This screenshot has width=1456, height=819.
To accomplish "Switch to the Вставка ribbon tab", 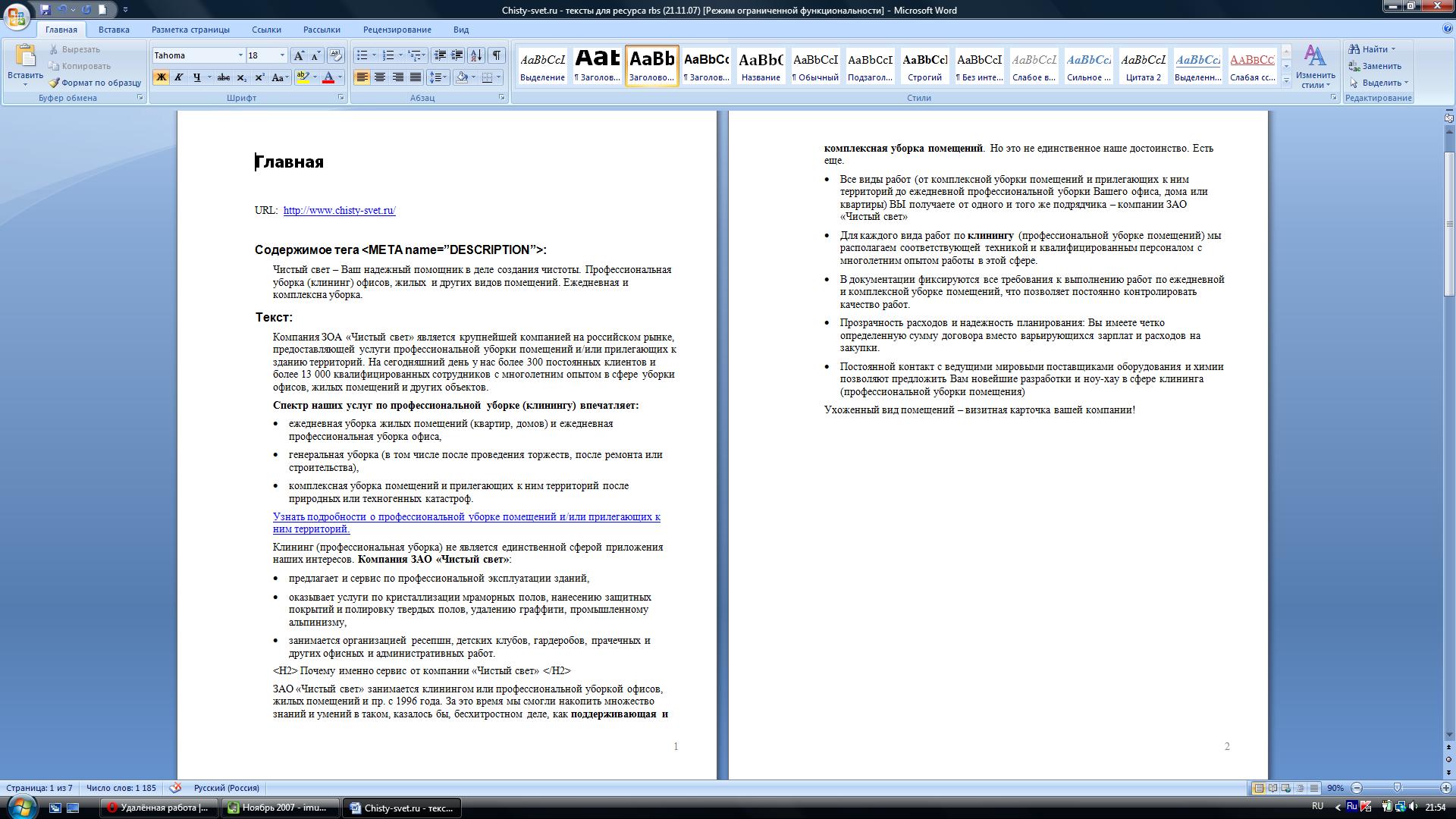I will click(x=114, y=30).
